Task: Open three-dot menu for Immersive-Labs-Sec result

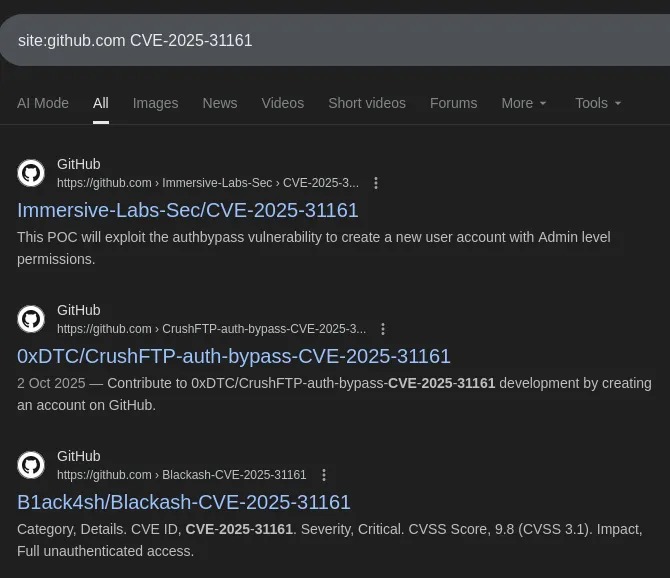Action: coord(376,183)
